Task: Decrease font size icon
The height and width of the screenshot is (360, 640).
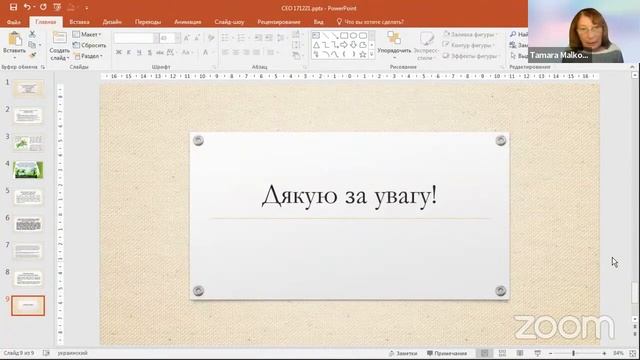Action: [x=197, y=38]
